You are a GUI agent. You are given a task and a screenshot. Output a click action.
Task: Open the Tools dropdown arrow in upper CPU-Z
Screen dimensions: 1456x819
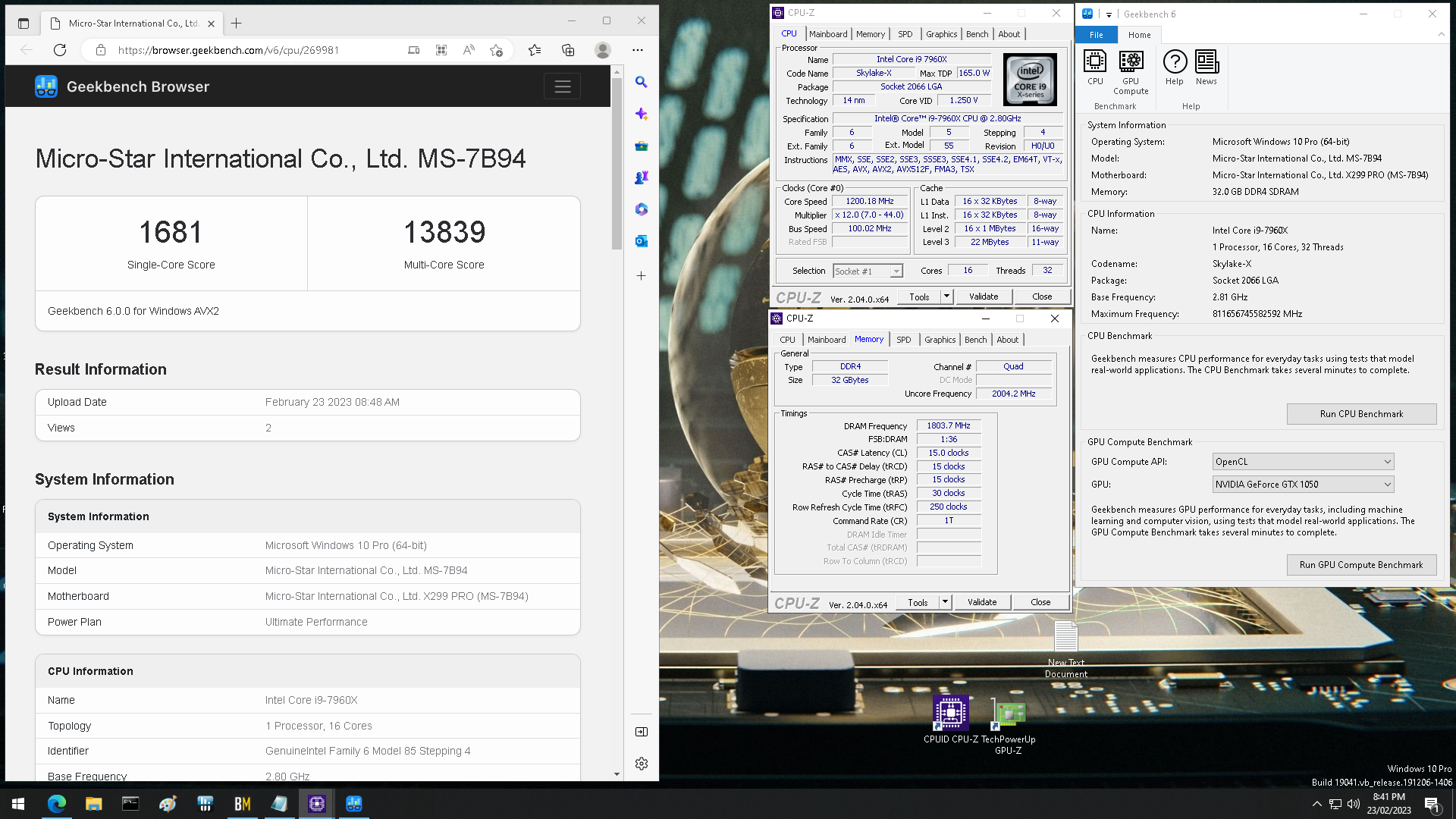[x=946, y=297]
